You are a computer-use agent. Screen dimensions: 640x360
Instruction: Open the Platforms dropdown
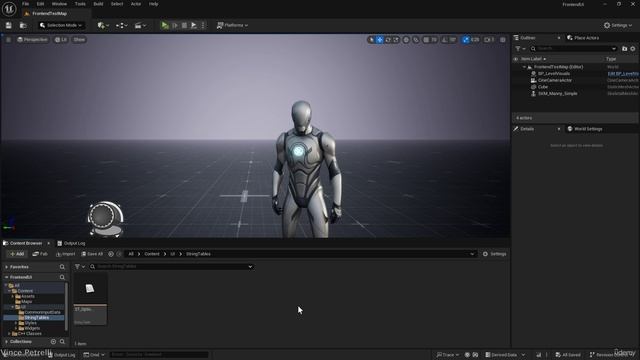click(232, 25)
